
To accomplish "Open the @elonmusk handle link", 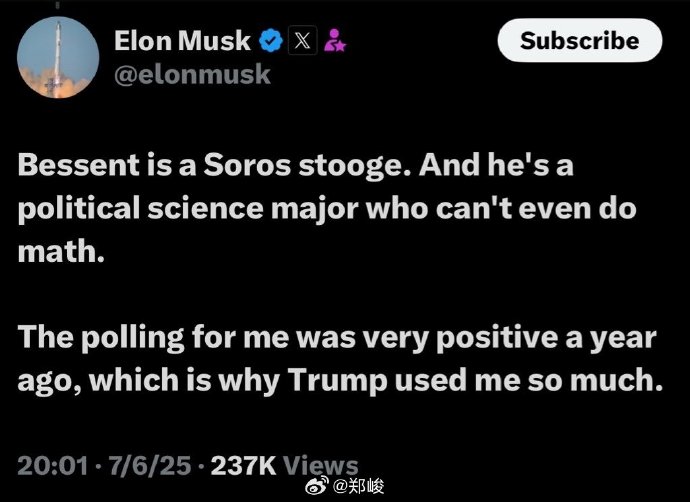I will (x=192, y=74).
